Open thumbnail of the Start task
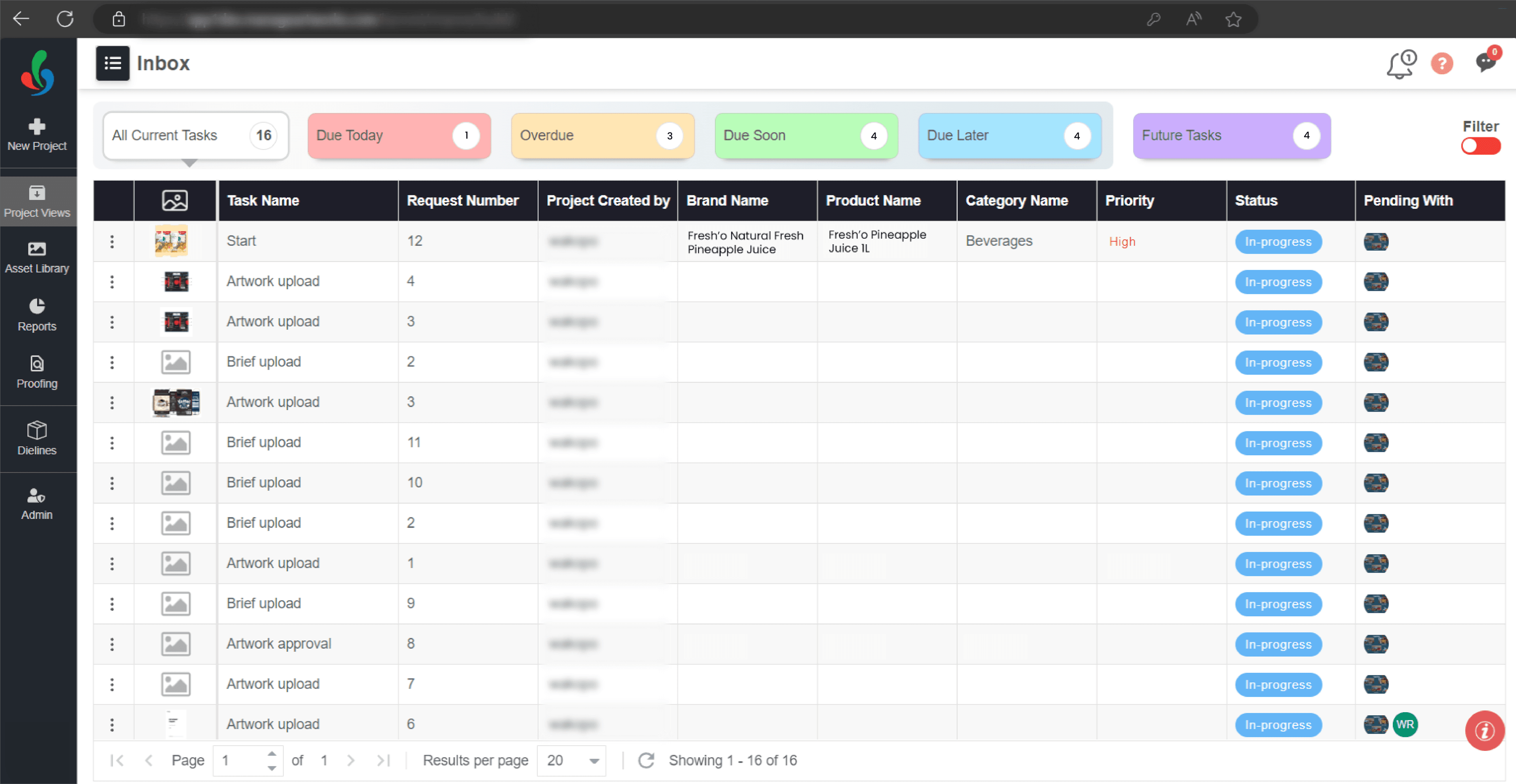1516x784 pixels. coord(171,241)
